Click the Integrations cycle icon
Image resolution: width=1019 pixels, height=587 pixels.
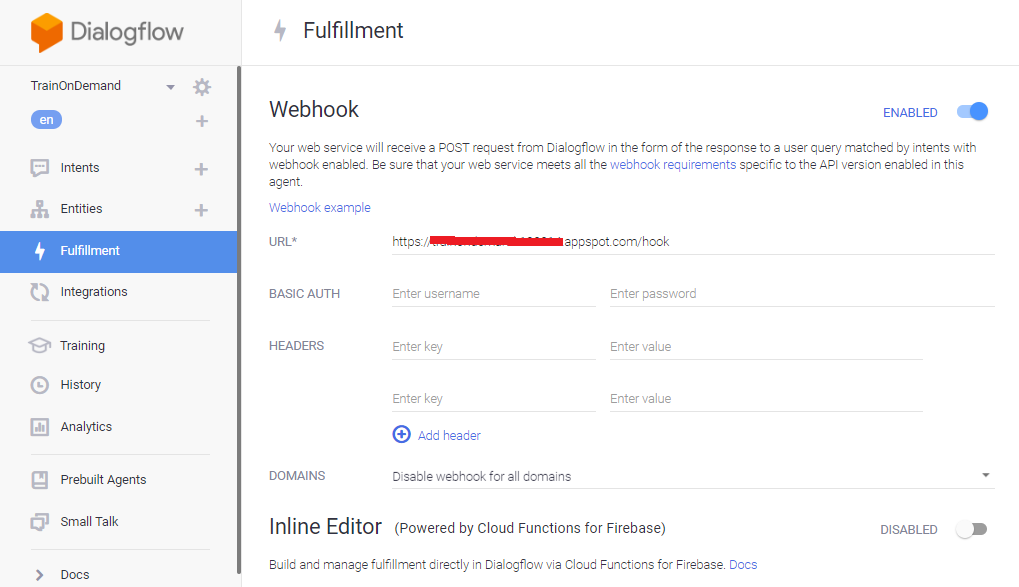coord(40,292)
